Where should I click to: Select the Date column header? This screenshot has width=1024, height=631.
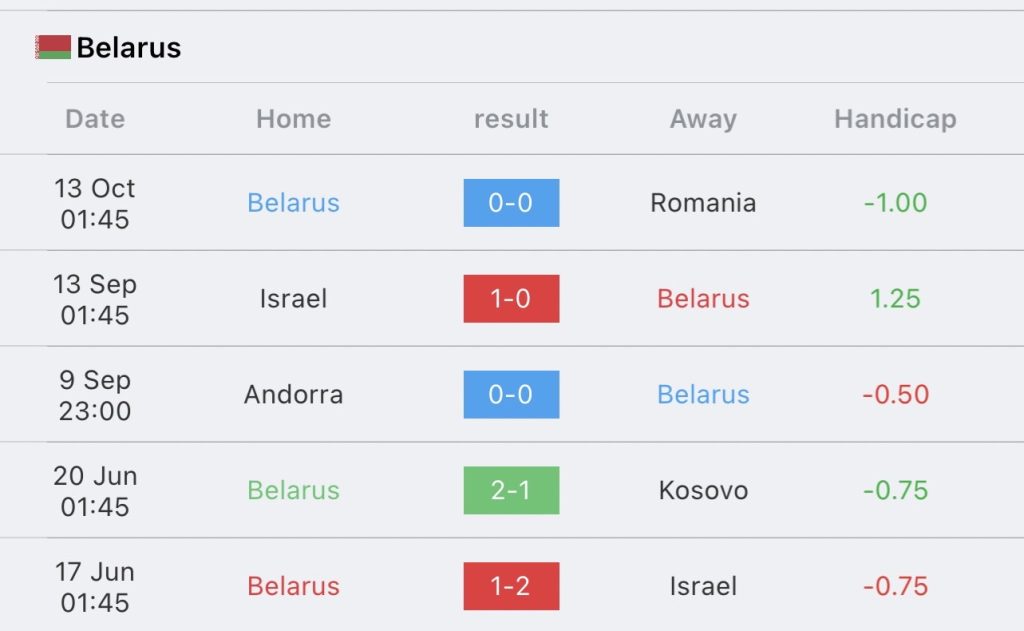point(95,119)
